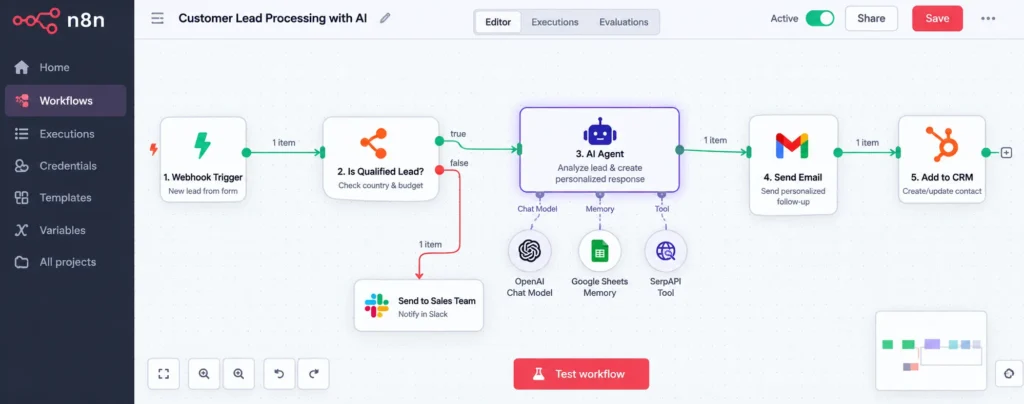The width and height of the screenshot is (1024, 404).
Task: Click the Test workflow button
Action: point(581,374)
